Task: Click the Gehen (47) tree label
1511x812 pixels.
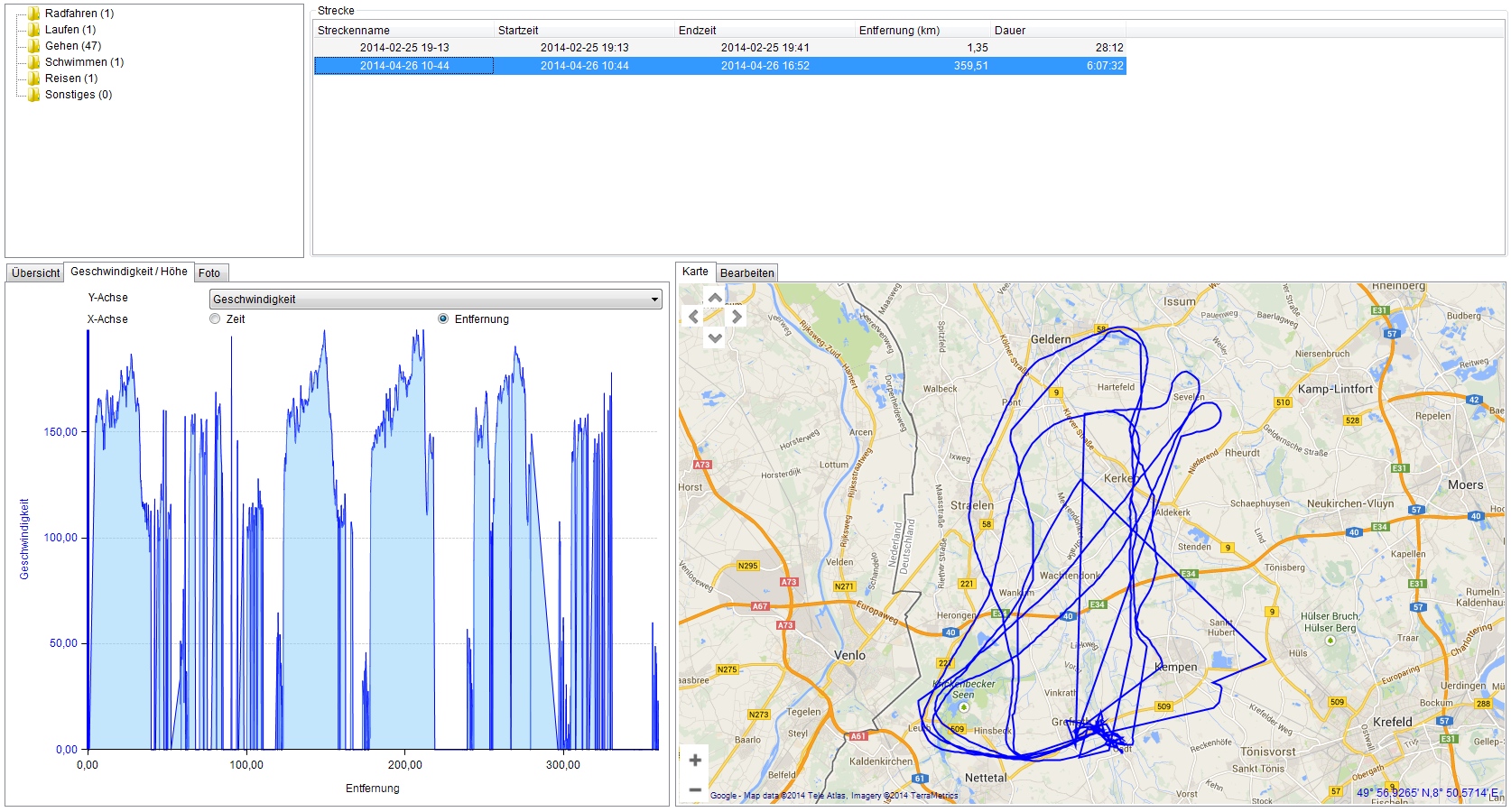Action: 73,46
